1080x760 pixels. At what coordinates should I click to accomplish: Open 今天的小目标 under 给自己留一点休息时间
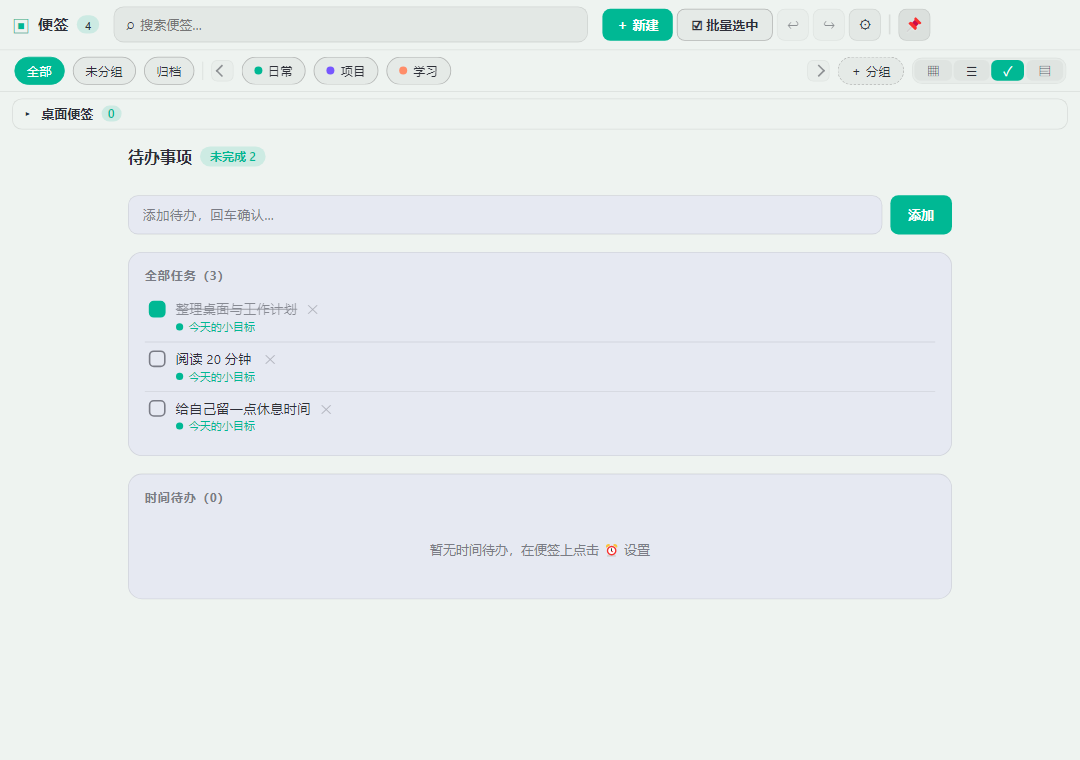point(216,427)
